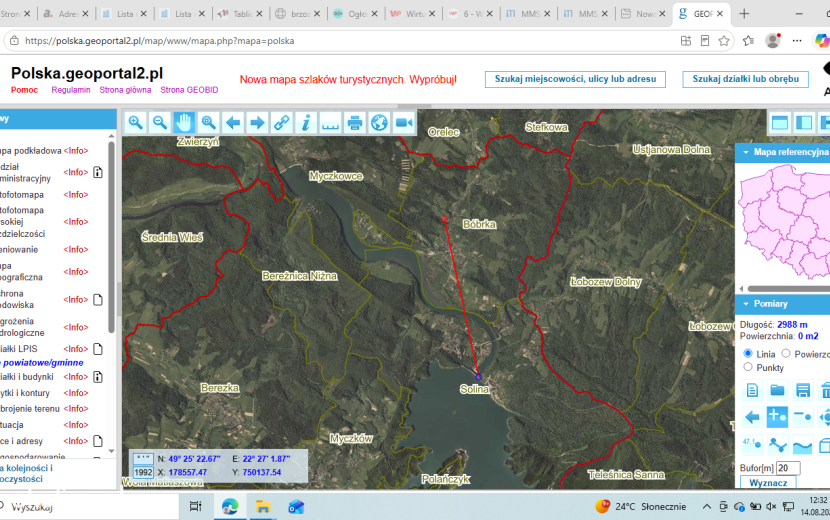Click the layer list scroll-up arrow
Image resolution: width=830 pixels, height=520 pixels.
coord(111,136)
